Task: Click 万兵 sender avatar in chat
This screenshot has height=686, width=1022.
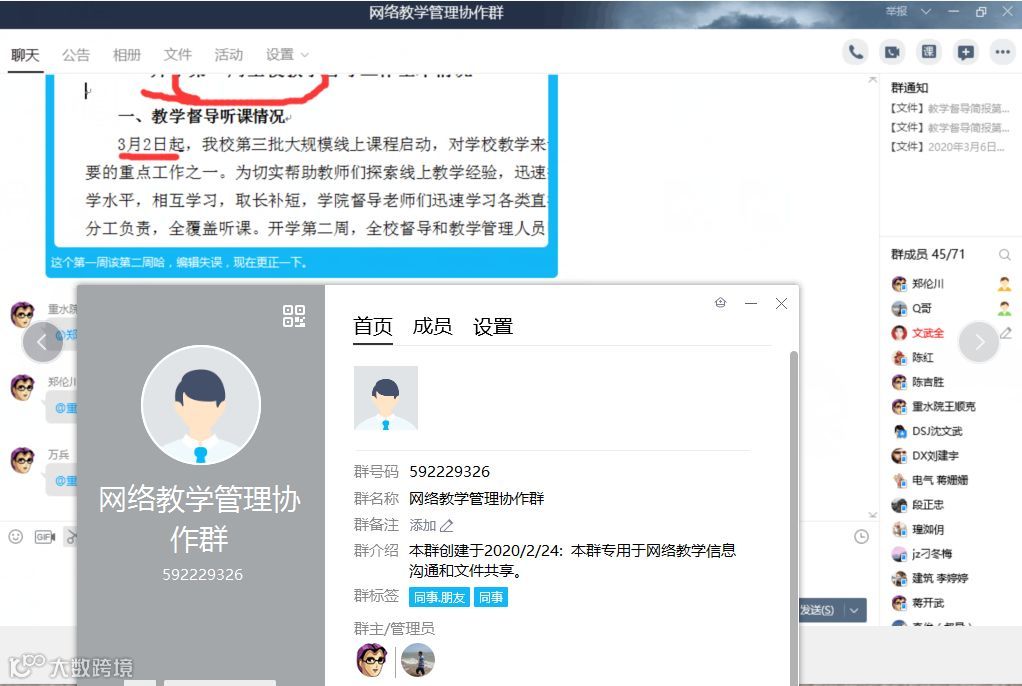Action: tap(23, 460)
